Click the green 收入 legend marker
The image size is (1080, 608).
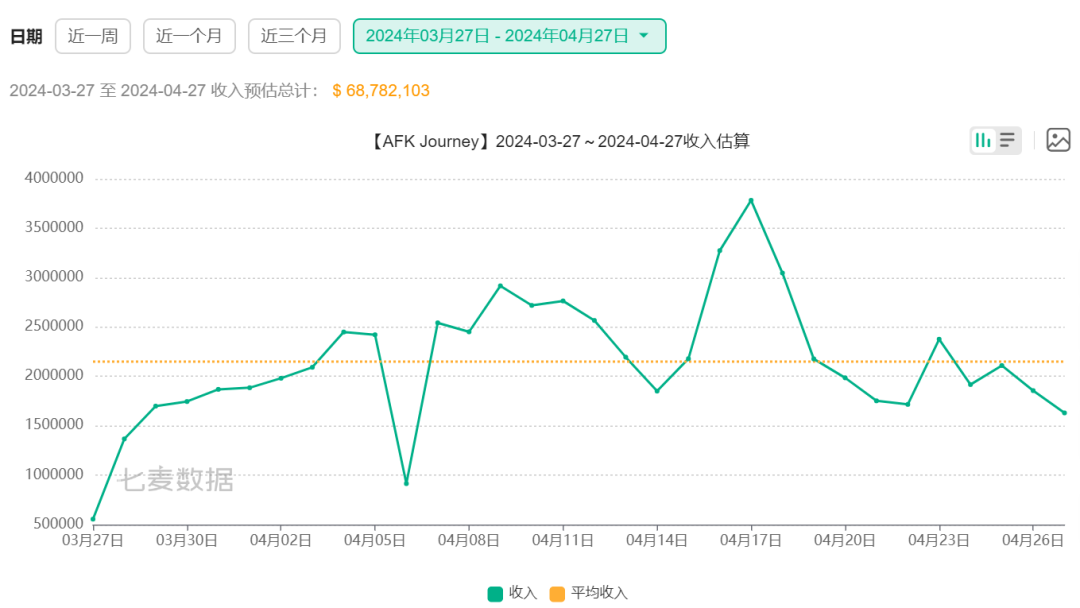coord(495,593)
